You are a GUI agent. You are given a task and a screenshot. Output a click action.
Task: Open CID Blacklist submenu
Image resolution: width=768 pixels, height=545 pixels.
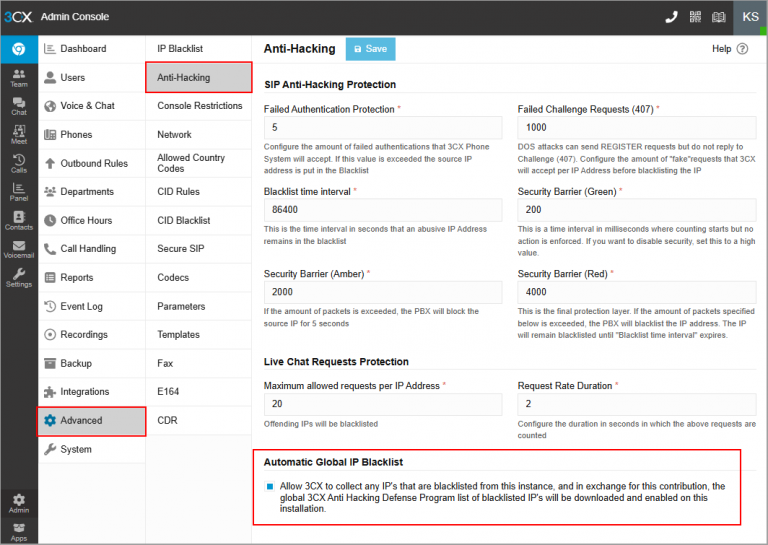pos(198,220)
